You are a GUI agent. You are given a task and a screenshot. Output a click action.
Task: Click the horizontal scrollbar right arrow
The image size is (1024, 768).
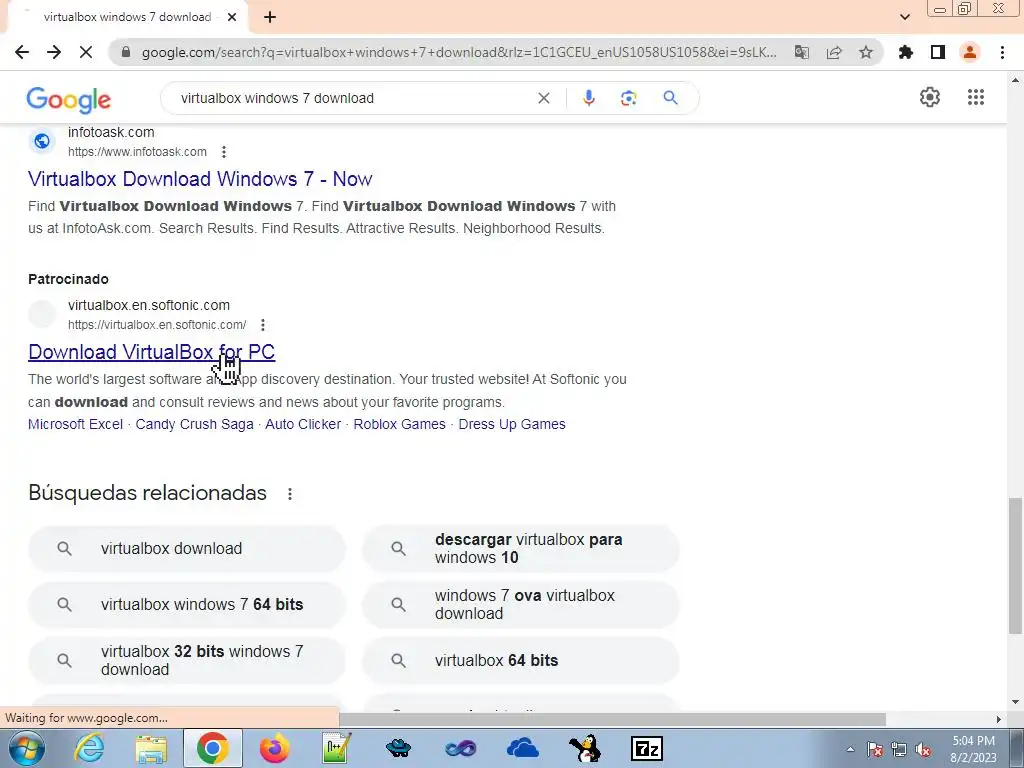(x=999, y=719)
